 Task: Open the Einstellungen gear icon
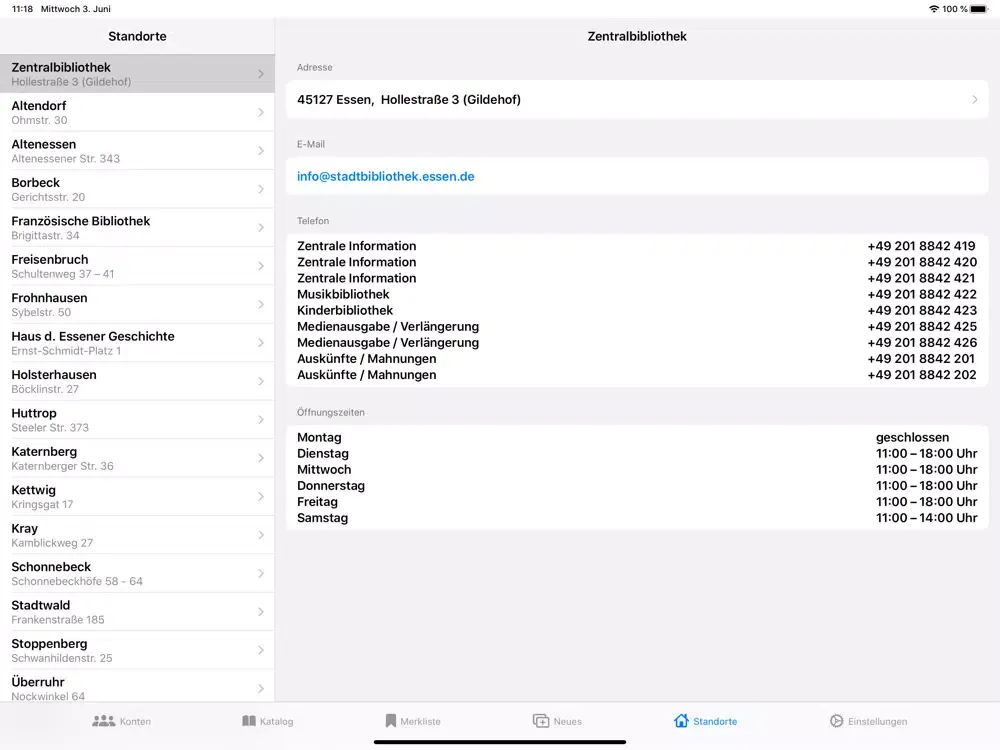tap(836, 721)
